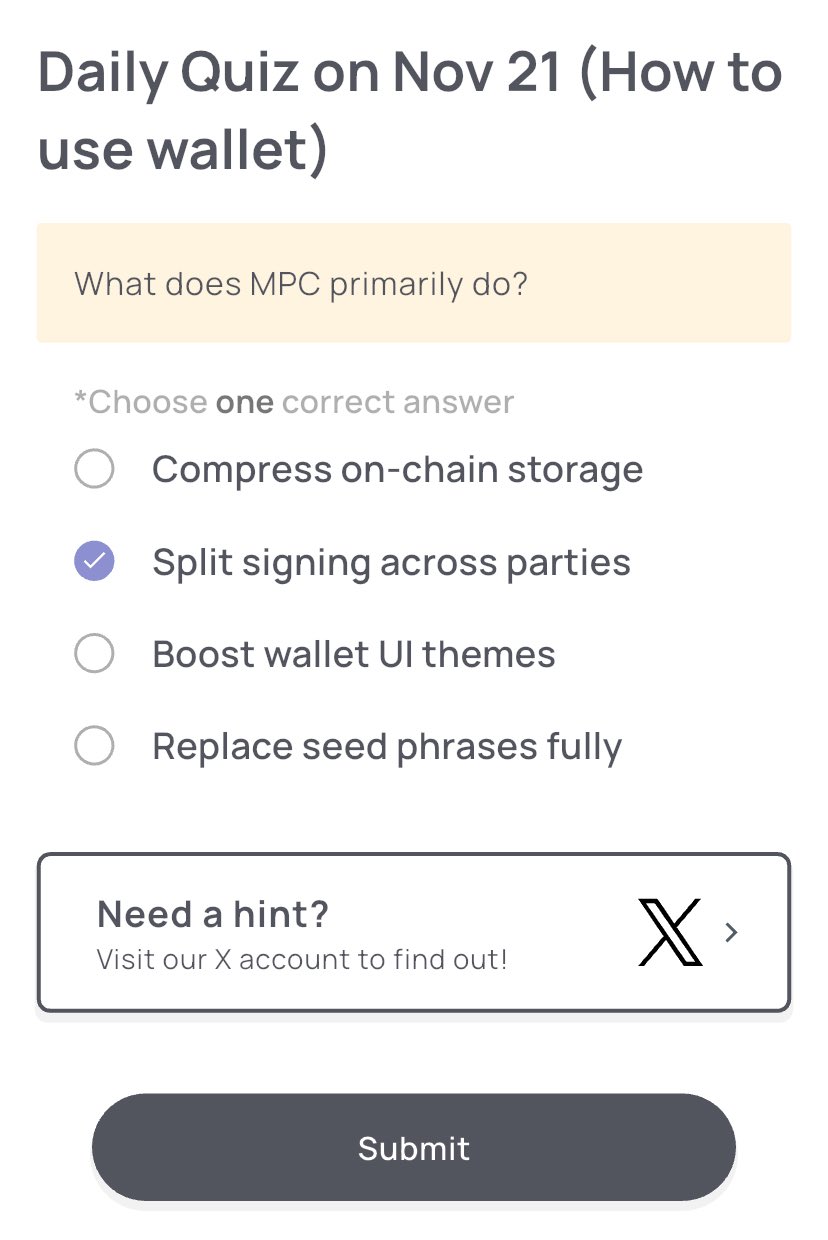Follow 'Visit our X account to find out!'
This screenshot has width=828, height=1240.
click(302, 960)
